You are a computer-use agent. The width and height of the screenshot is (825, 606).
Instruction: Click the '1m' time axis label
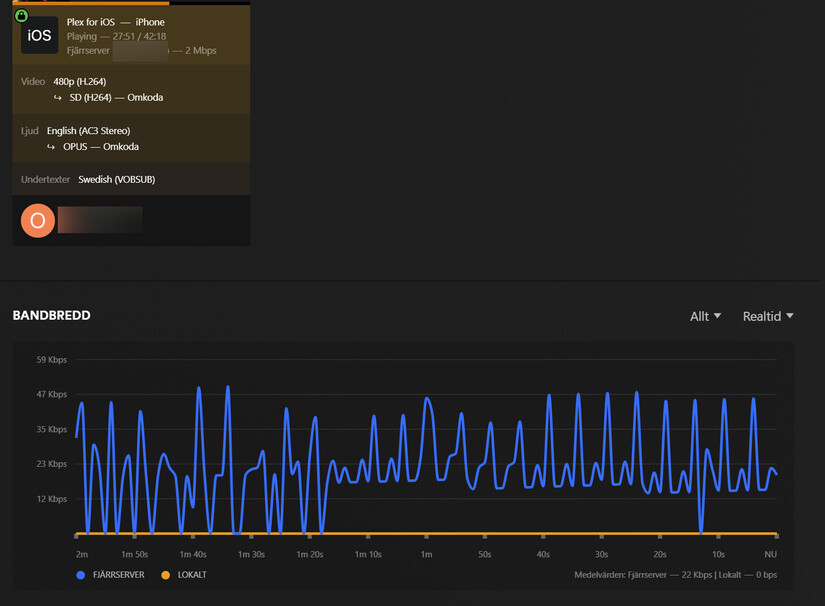pyautogui.click(x=426, y=554)
